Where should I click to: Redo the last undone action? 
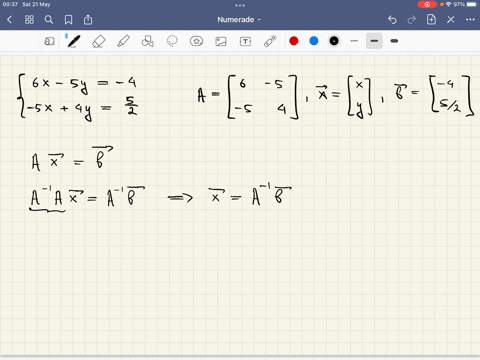coord(412,20)
